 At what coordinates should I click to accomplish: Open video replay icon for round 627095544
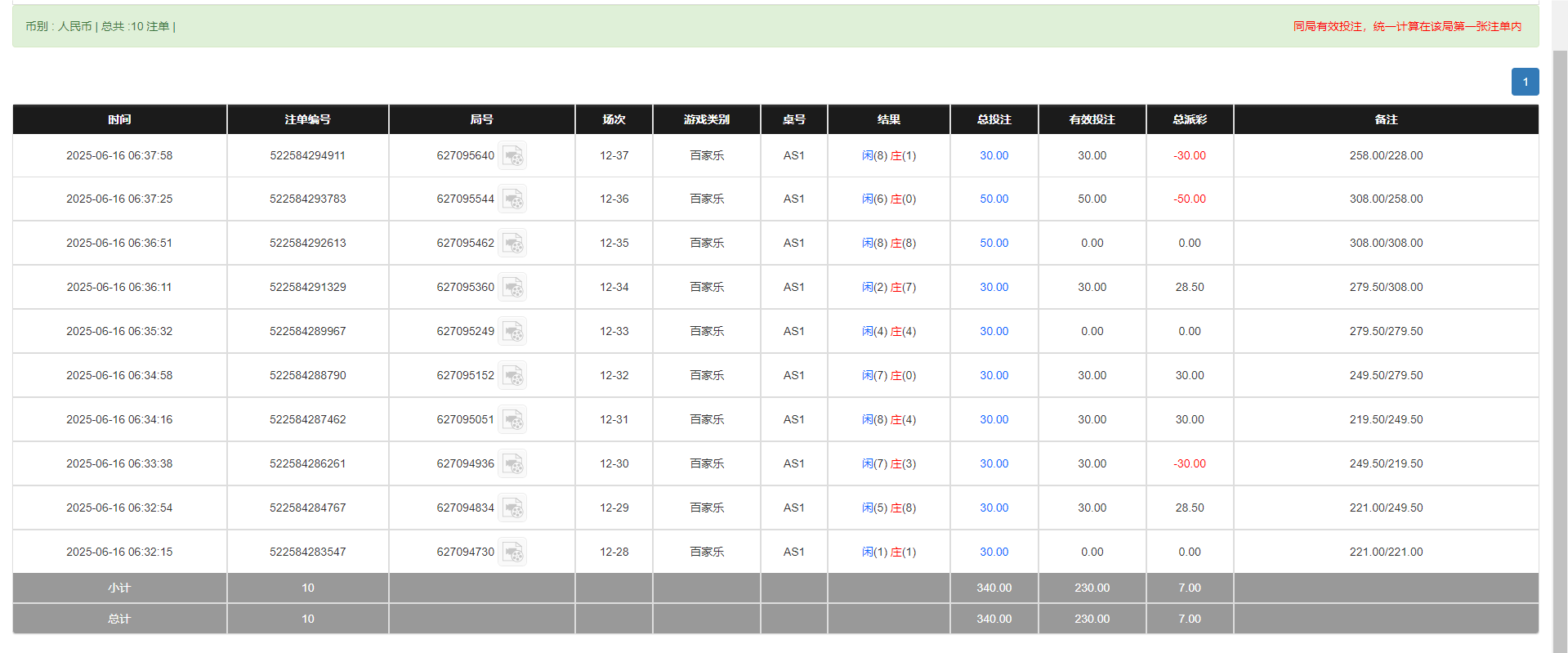pyautogui.click(x=512, y=199)
